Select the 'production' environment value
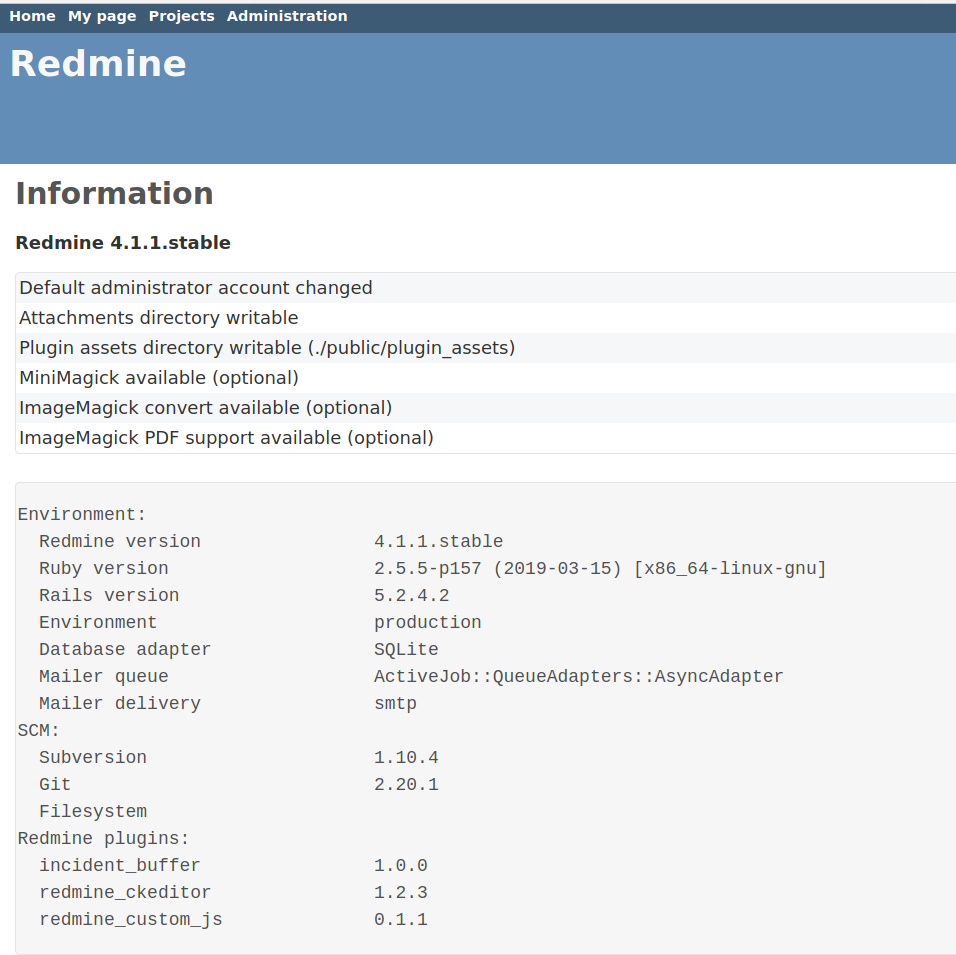Viewport: 956px width, 955px height. pos(427,623)
